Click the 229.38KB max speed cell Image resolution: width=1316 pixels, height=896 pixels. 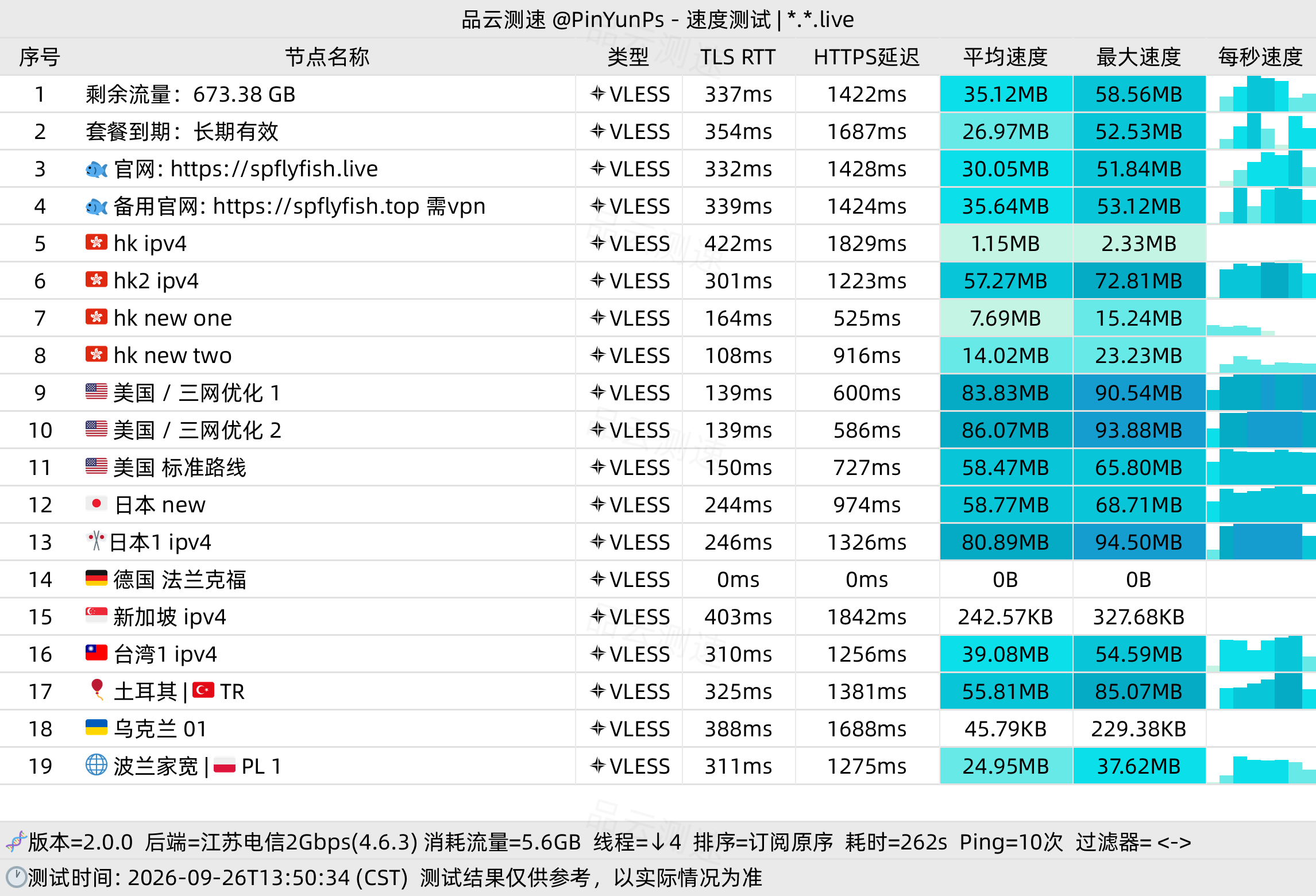[x=1139, y=728]
